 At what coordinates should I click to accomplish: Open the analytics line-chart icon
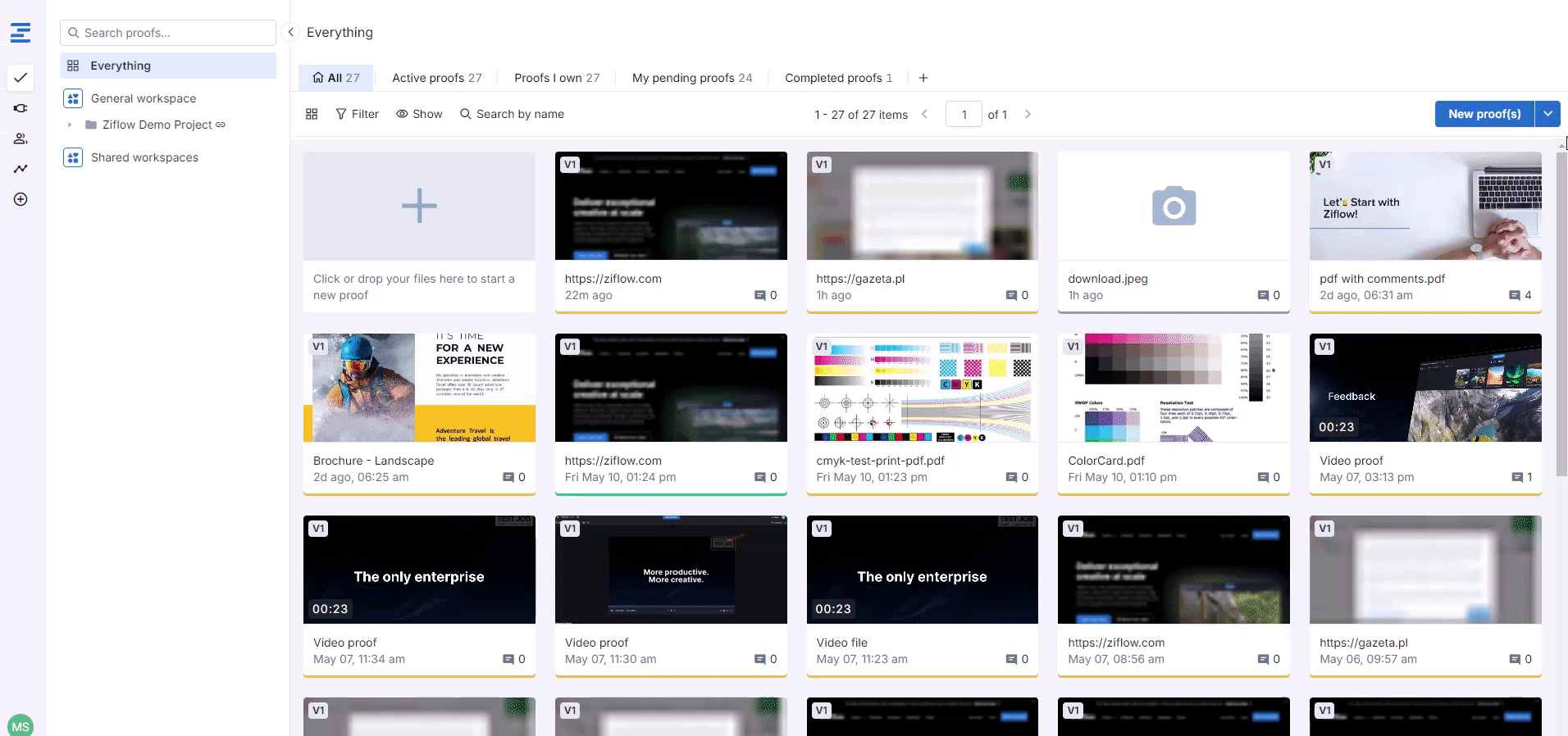(x=21, y=169)
